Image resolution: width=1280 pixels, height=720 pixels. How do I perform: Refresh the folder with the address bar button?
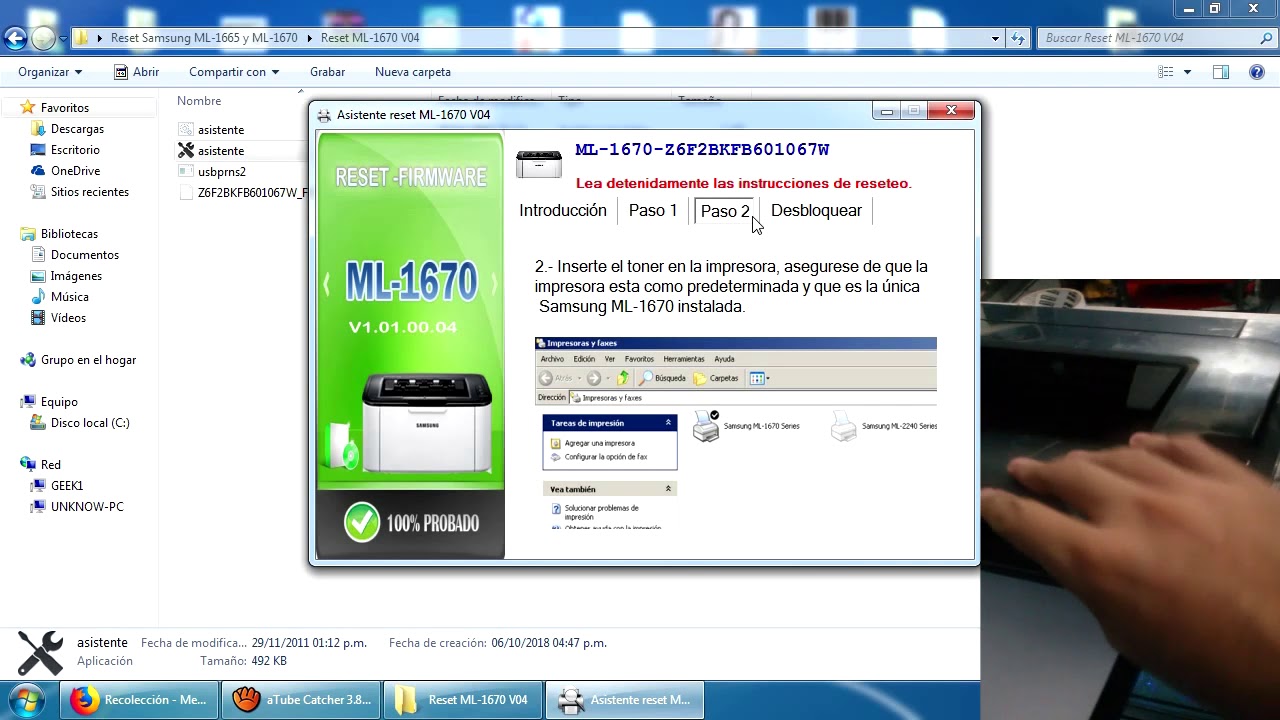[x=1018, y=38]
